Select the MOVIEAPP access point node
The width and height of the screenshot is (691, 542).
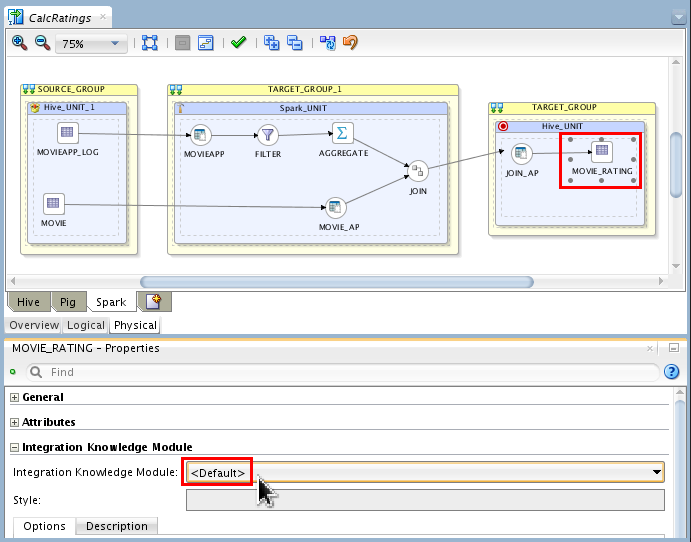tap(201, 135)
